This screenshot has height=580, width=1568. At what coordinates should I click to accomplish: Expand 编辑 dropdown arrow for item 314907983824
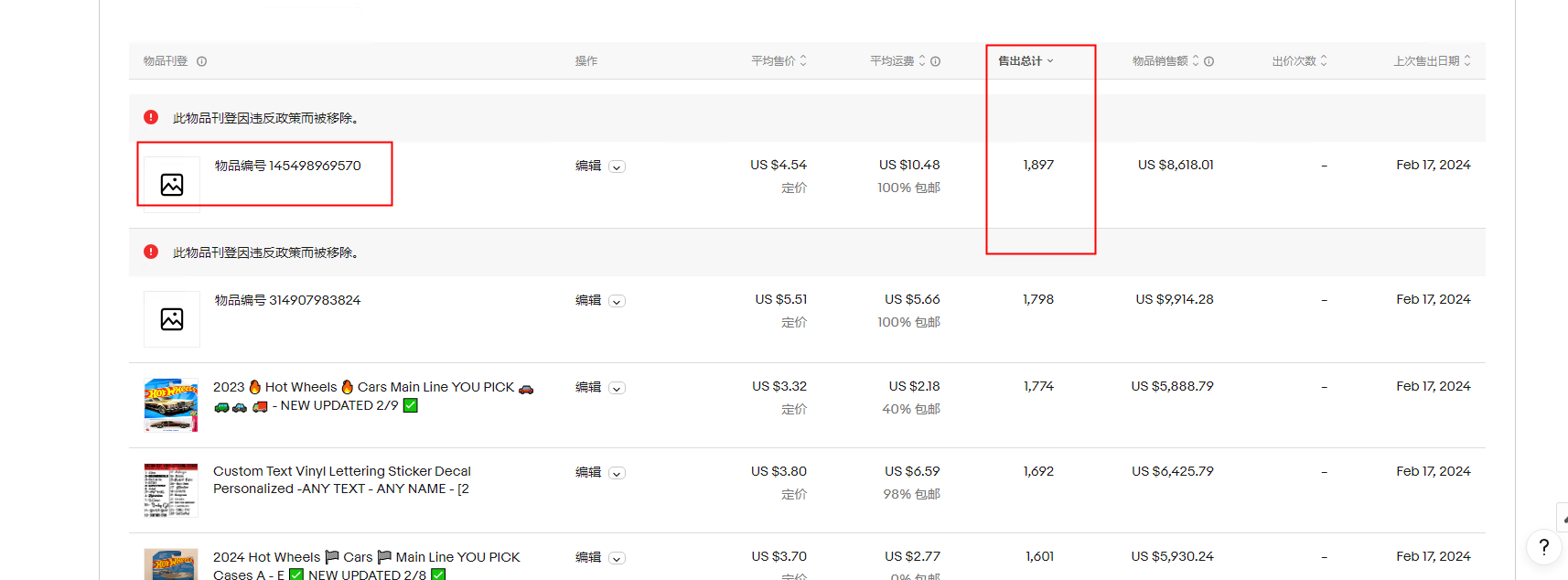(x=618, y=301)
